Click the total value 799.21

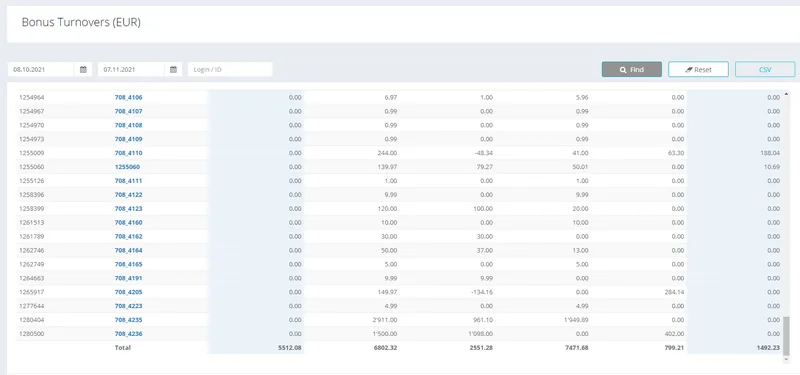[x=674, y=348]
